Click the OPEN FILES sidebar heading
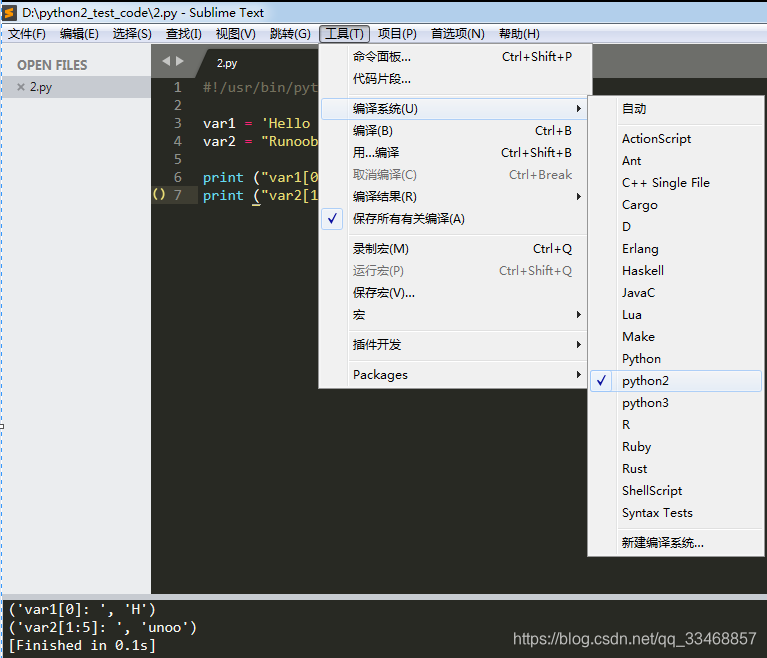767x658 pixels. (x=52, y=65)
